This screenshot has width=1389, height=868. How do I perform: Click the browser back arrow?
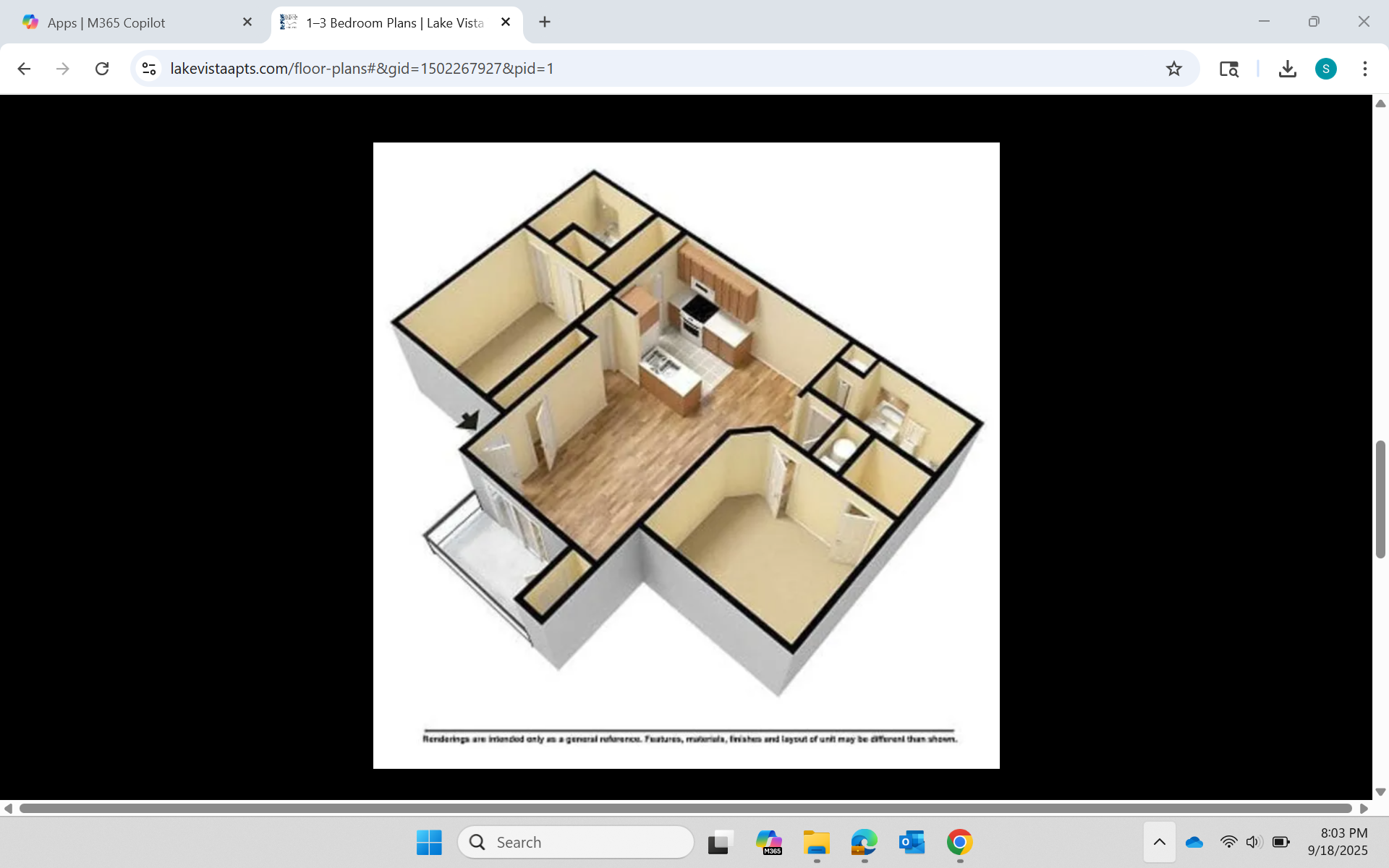[24, 69]
